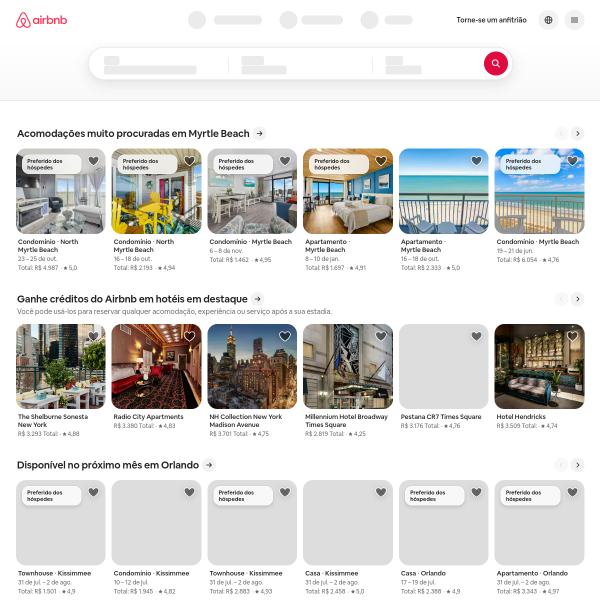
Task: Open the hamburger user menu
Action: [x=574, y=20]
